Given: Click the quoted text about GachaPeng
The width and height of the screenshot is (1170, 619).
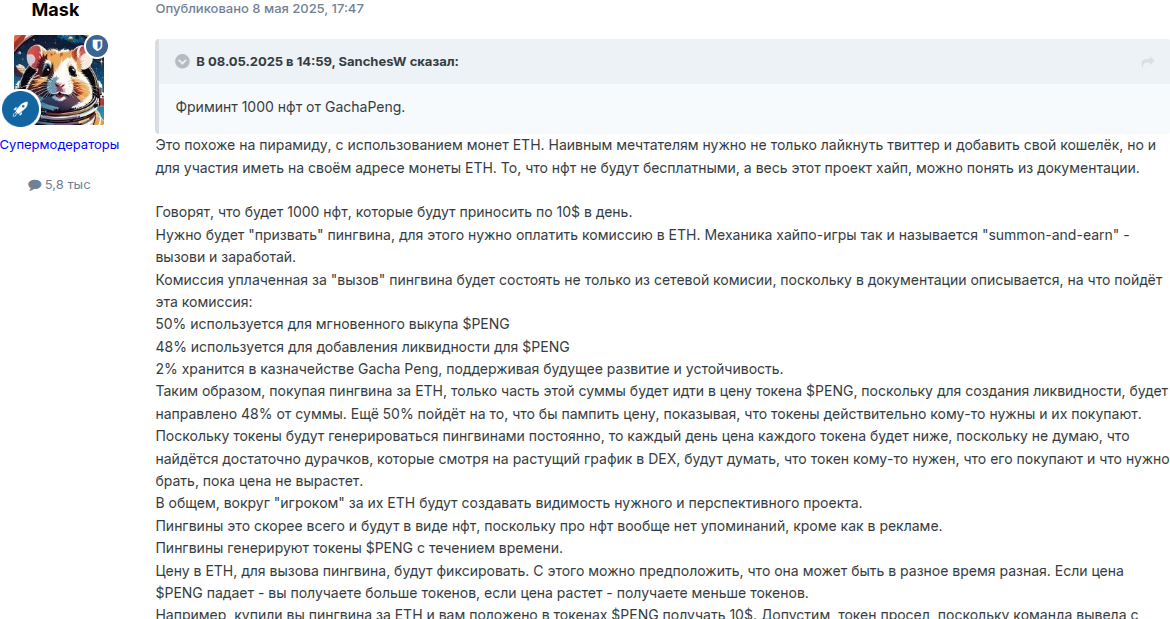Looking at the screenshot, I should [290, 107].
